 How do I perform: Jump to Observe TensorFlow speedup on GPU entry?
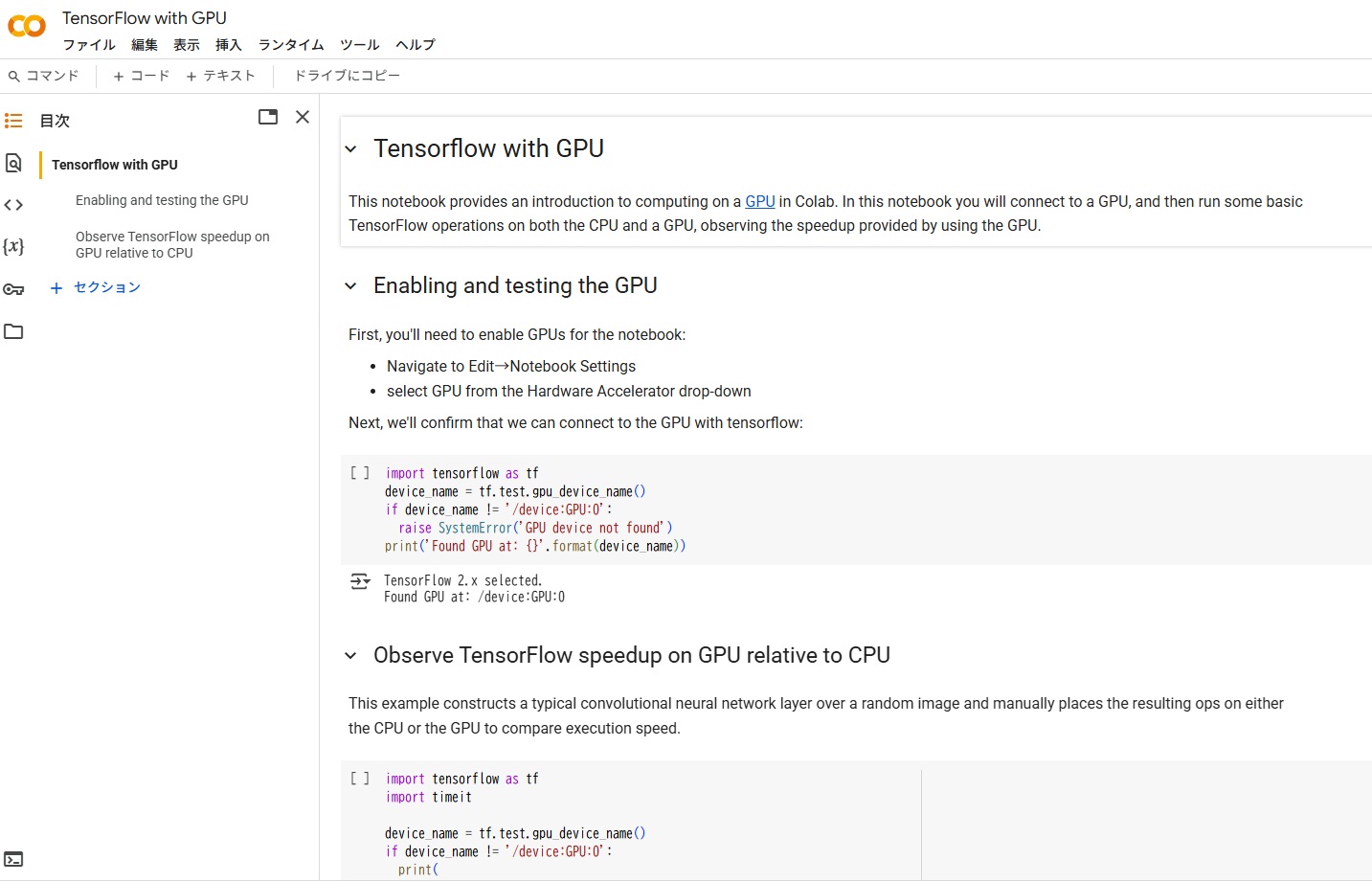pyautogui.click(x=172, y=244)
